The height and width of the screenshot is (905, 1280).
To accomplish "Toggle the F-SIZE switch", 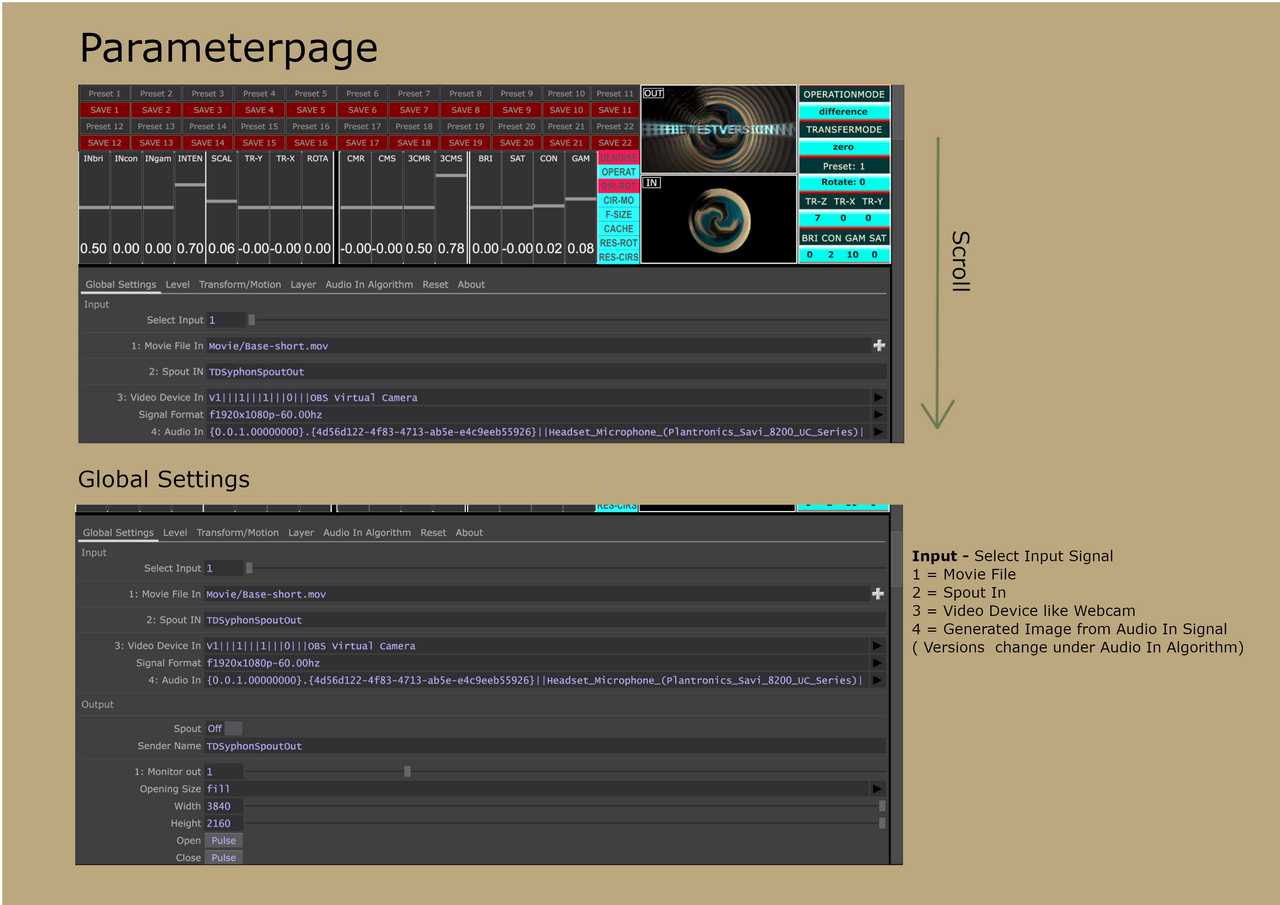I will (618, 214).
